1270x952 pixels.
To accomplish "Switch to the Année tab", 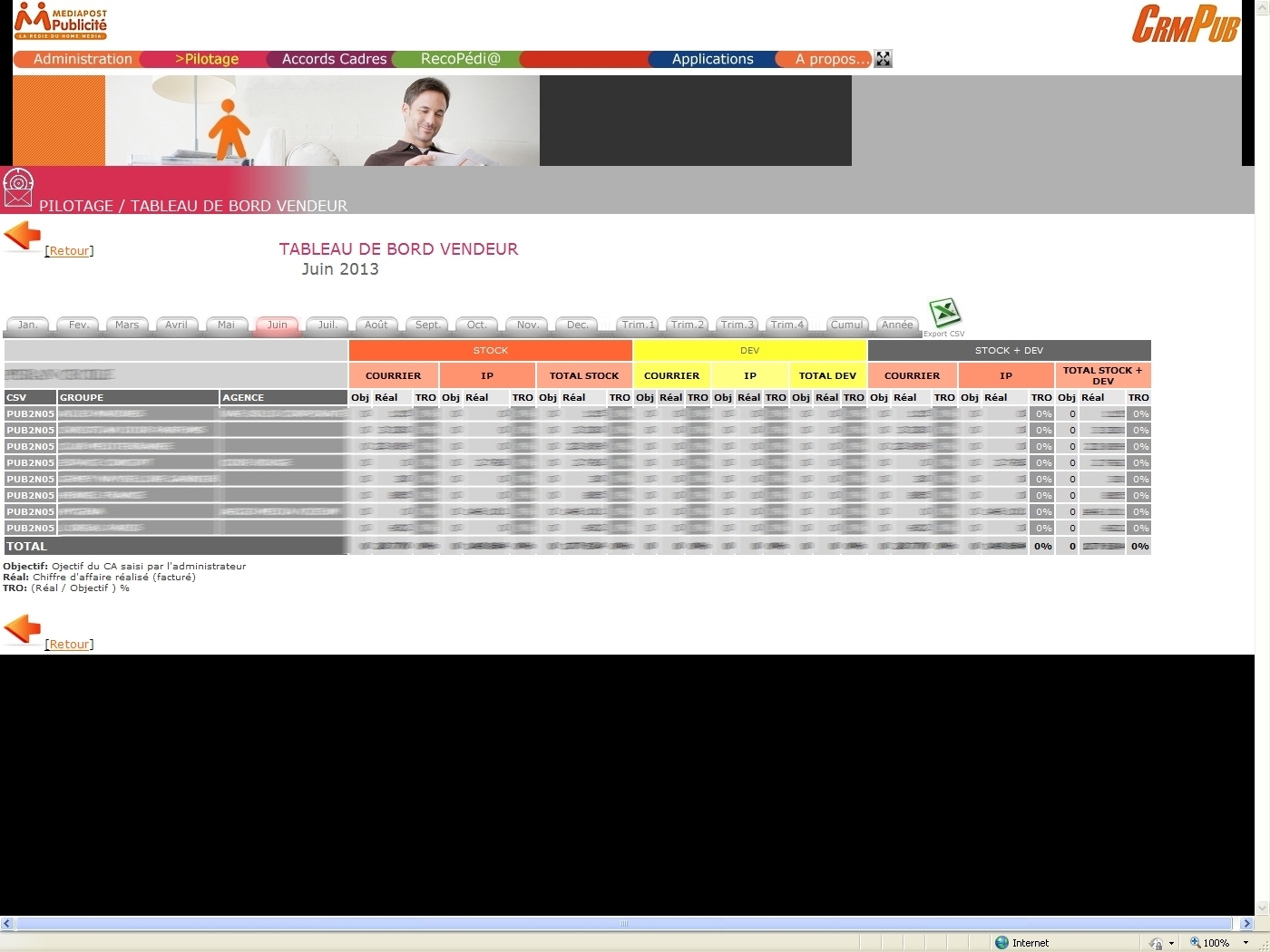I will pos(897,325).
